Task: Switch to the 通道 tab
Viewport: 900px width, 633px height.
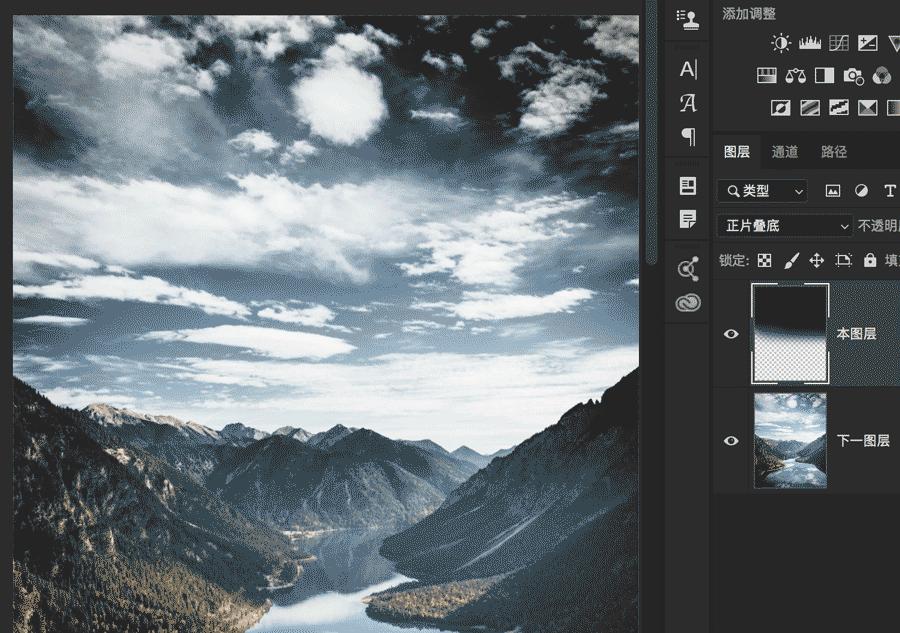Action: pos(785,152)
